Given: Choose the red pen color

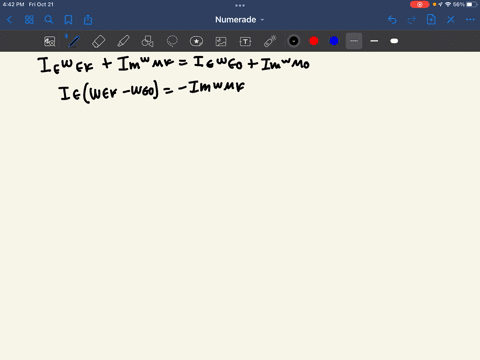Looking at the screenshot, I should 314,41.
